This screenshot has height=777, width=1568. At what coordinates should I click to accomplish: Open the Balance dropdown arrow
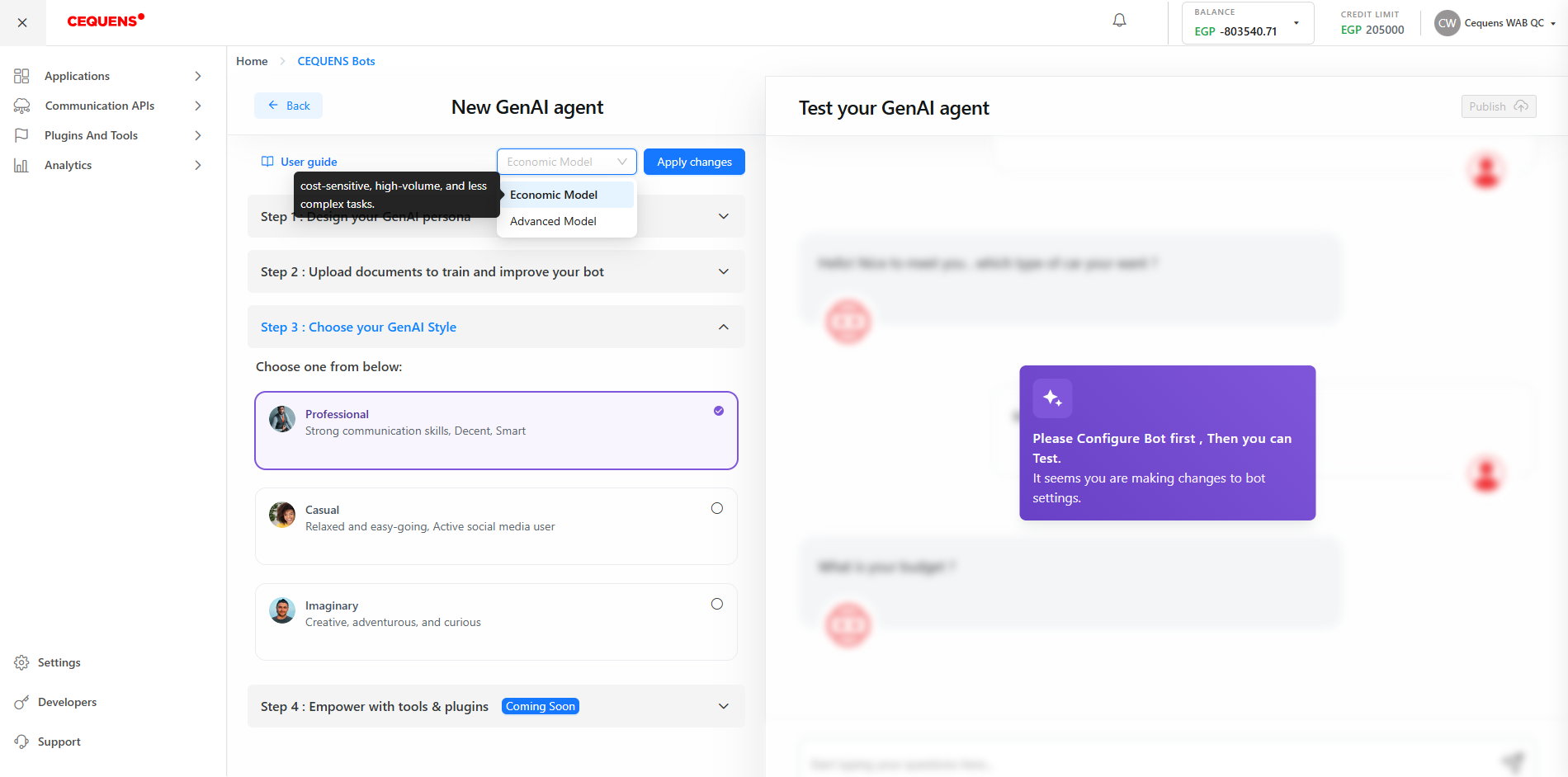(1296, 23)
